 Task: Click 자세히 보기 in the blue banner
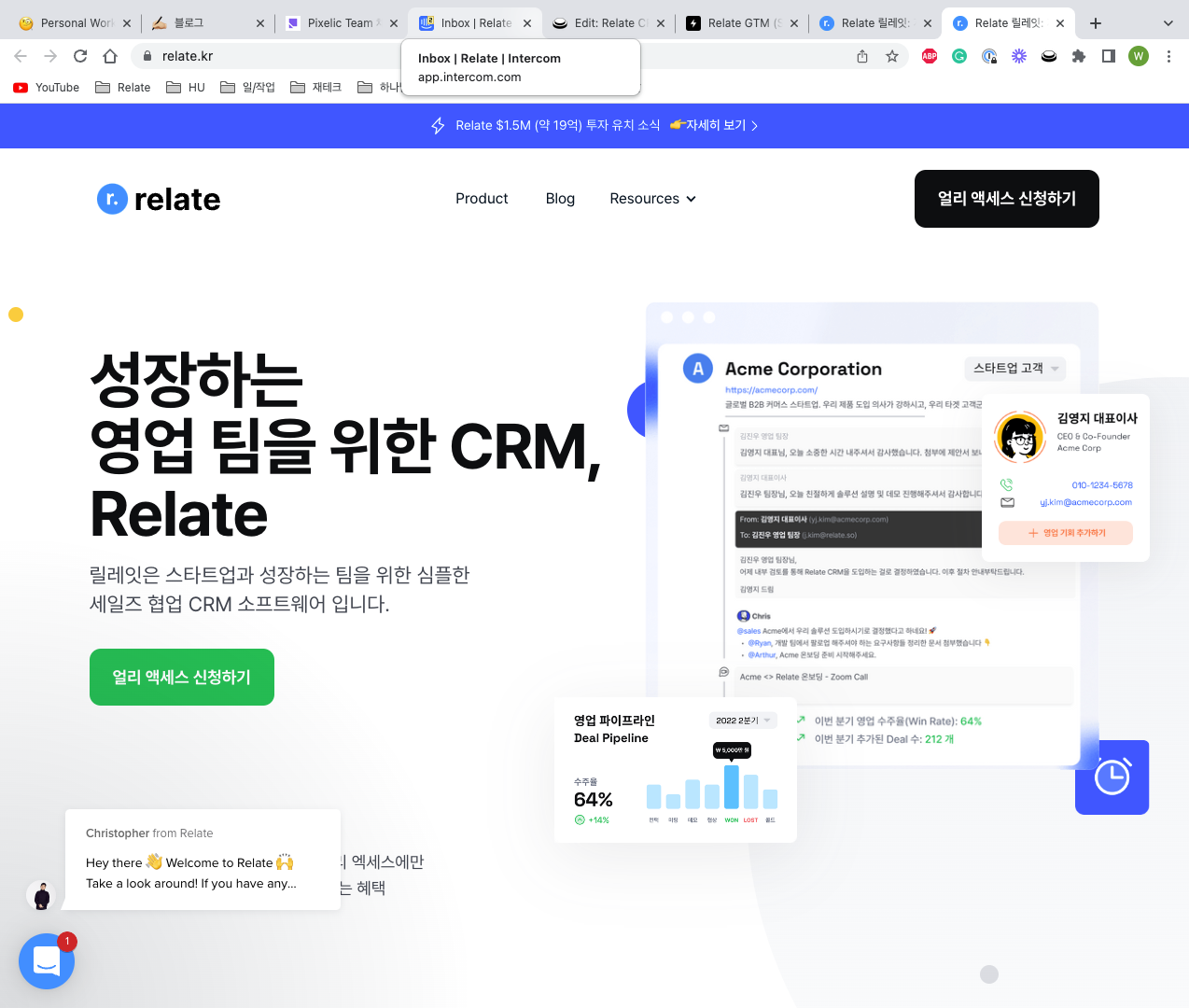(715, 125)
